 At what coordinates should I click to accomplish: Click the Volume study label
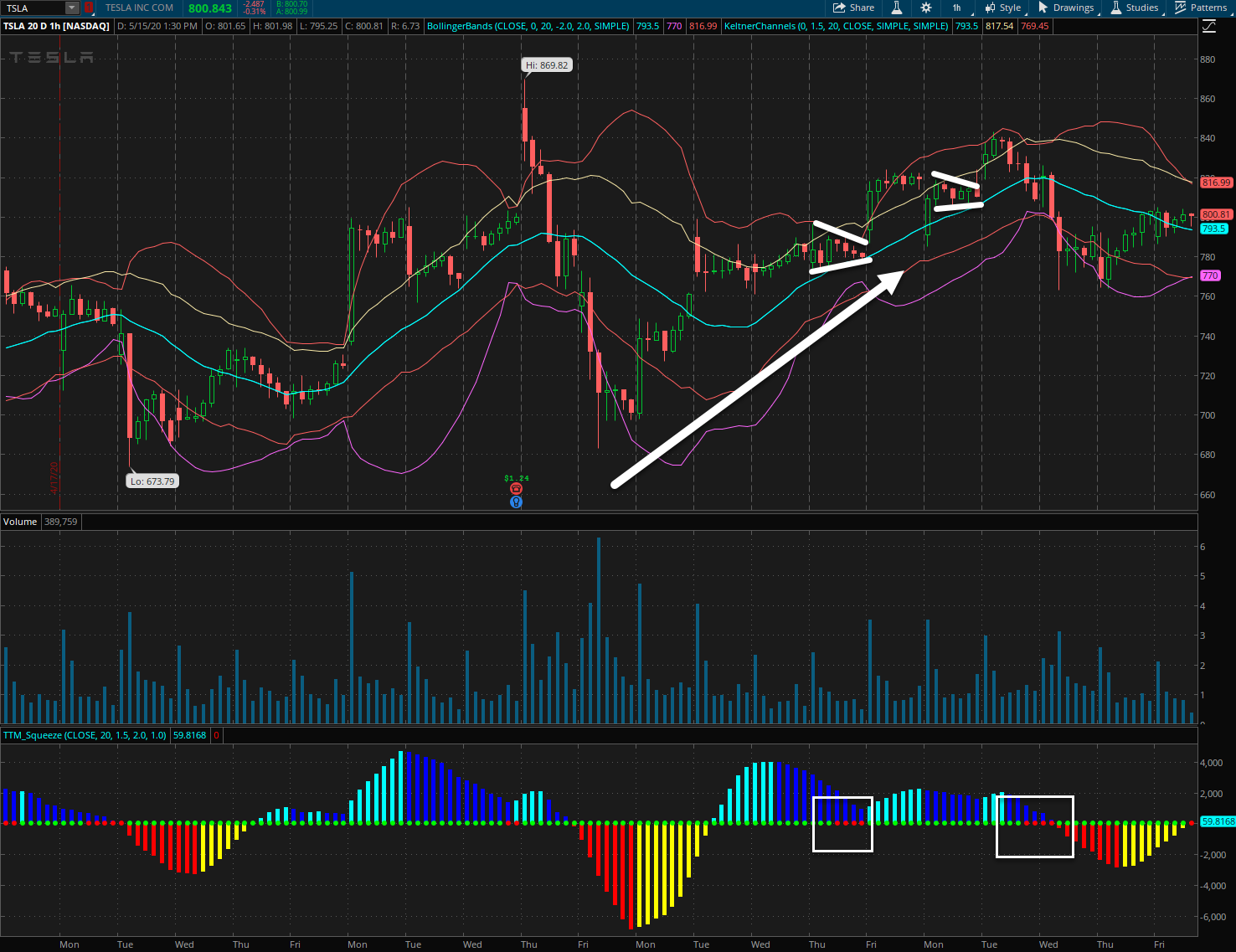(x=20, y=522)
